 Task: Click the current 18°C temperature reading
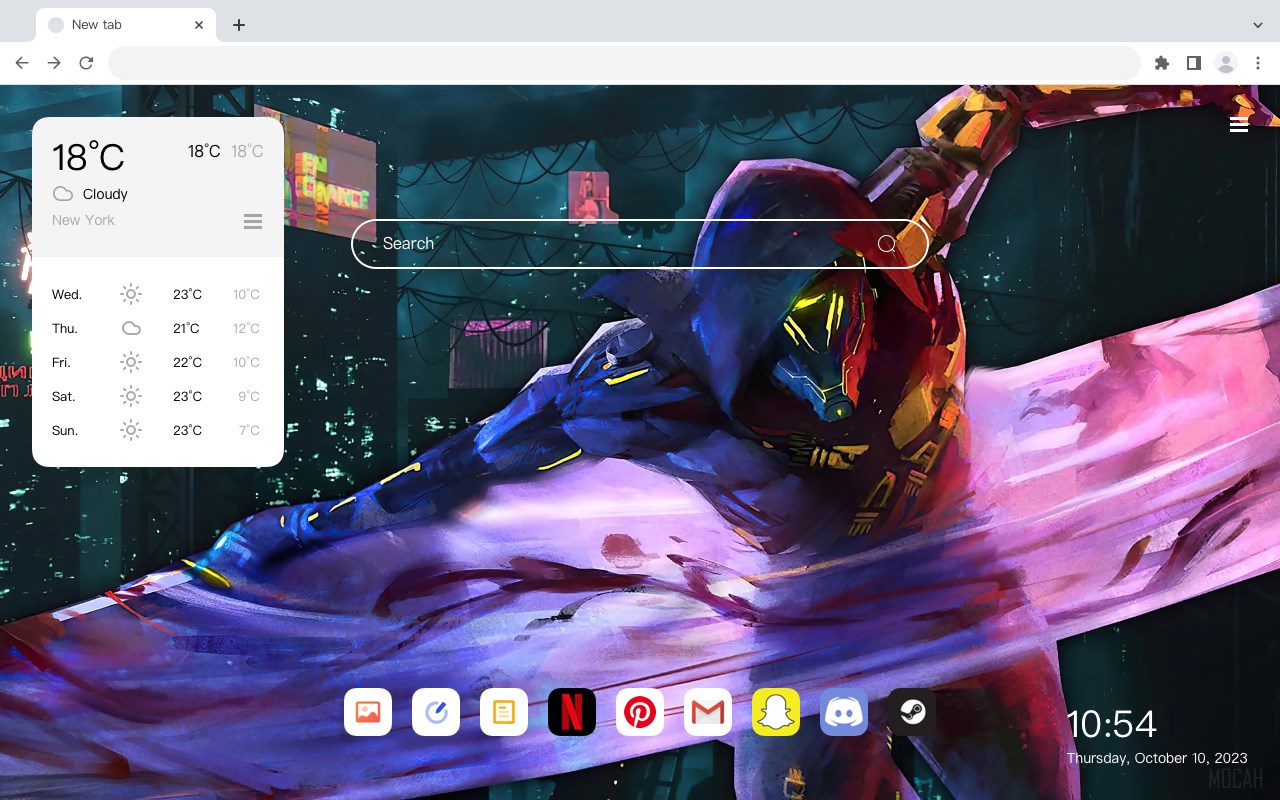point(88,157)
